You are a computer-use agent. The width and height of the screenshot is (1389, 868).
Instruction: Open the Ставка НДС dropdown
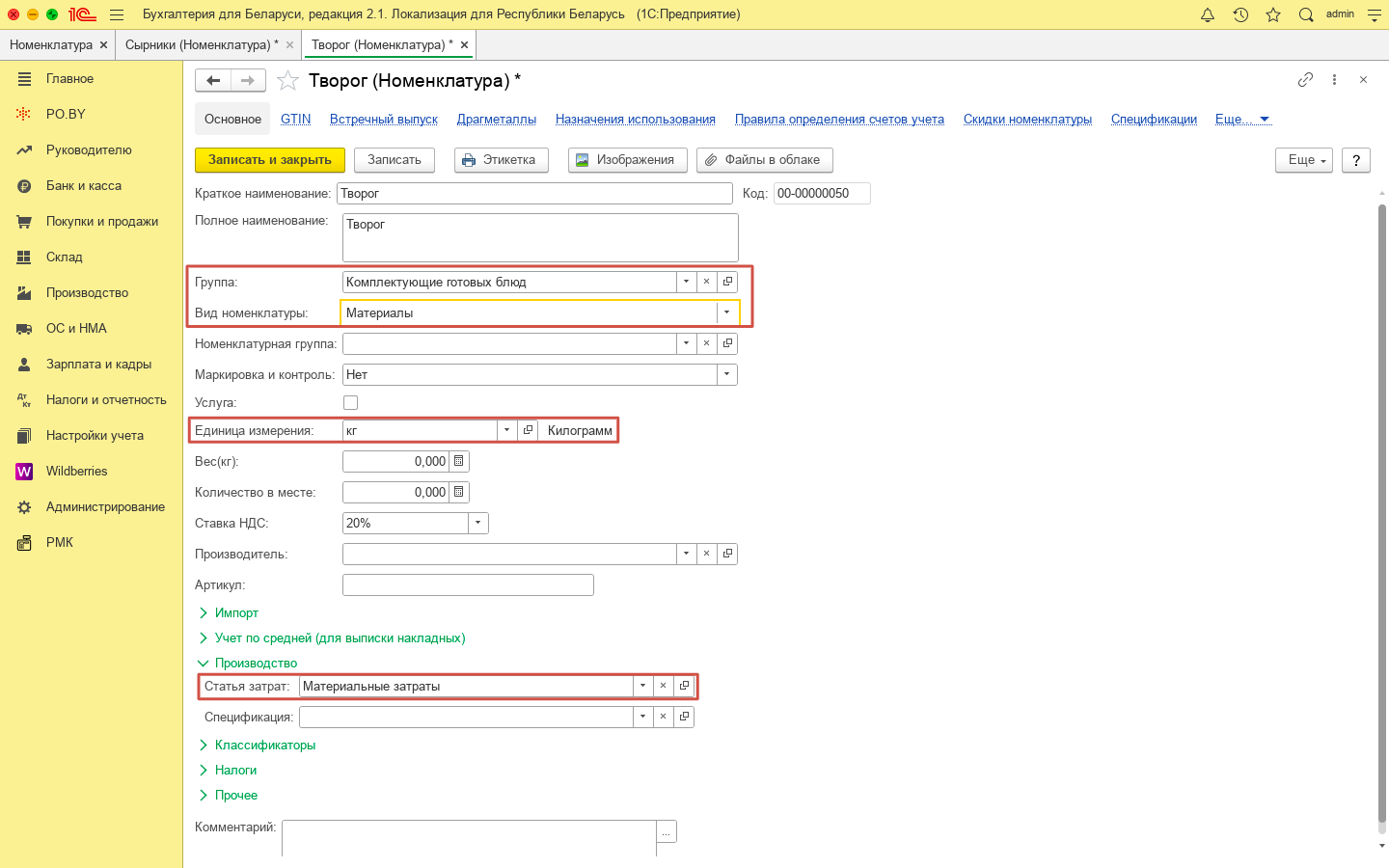477,524
